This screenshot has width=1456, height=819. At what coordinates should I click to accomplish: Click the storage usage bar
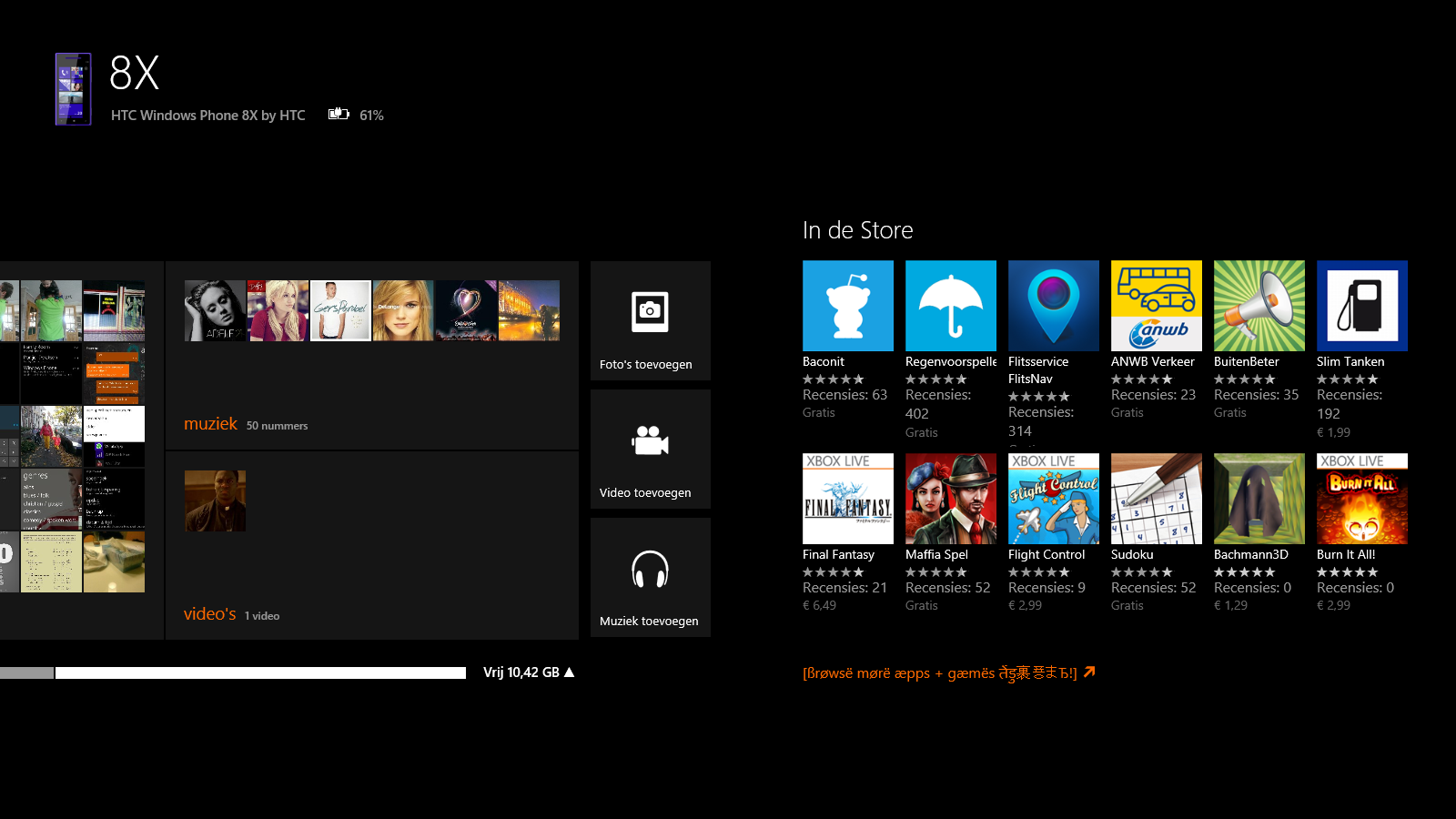tap(233, 672)
